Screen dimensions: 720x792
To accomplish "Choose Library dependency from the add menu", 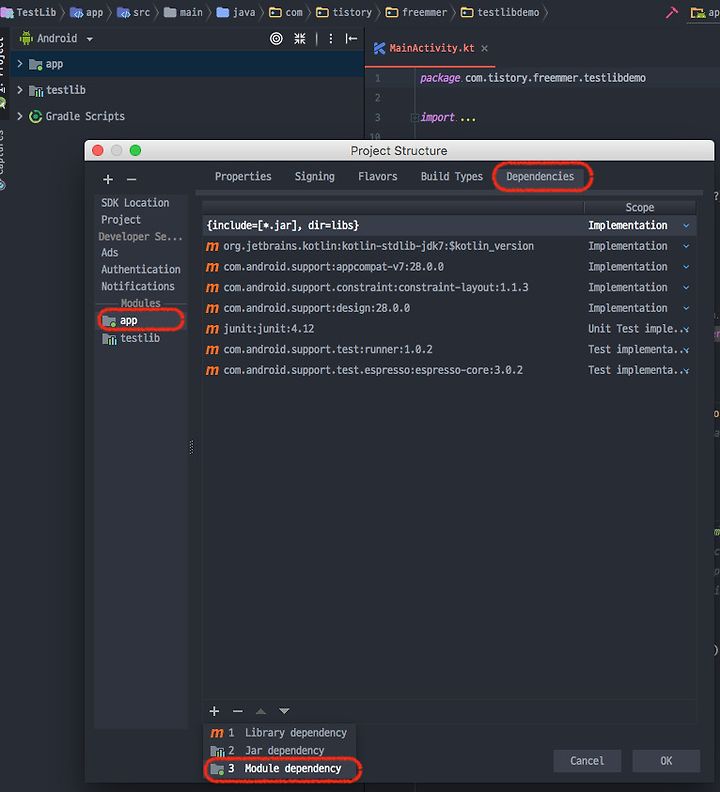I will 280,732.
